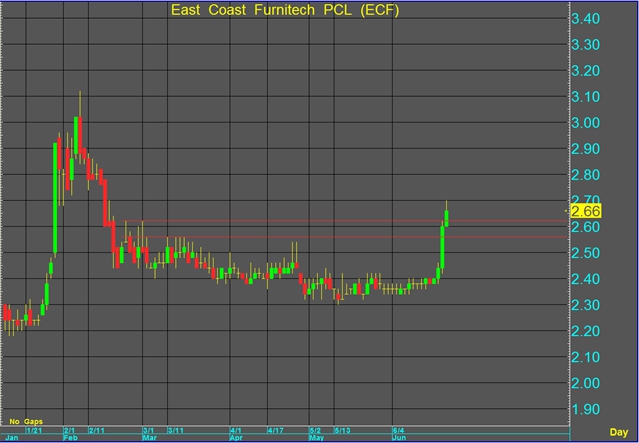
Task: Click the Feb month label
Action: 71,438
